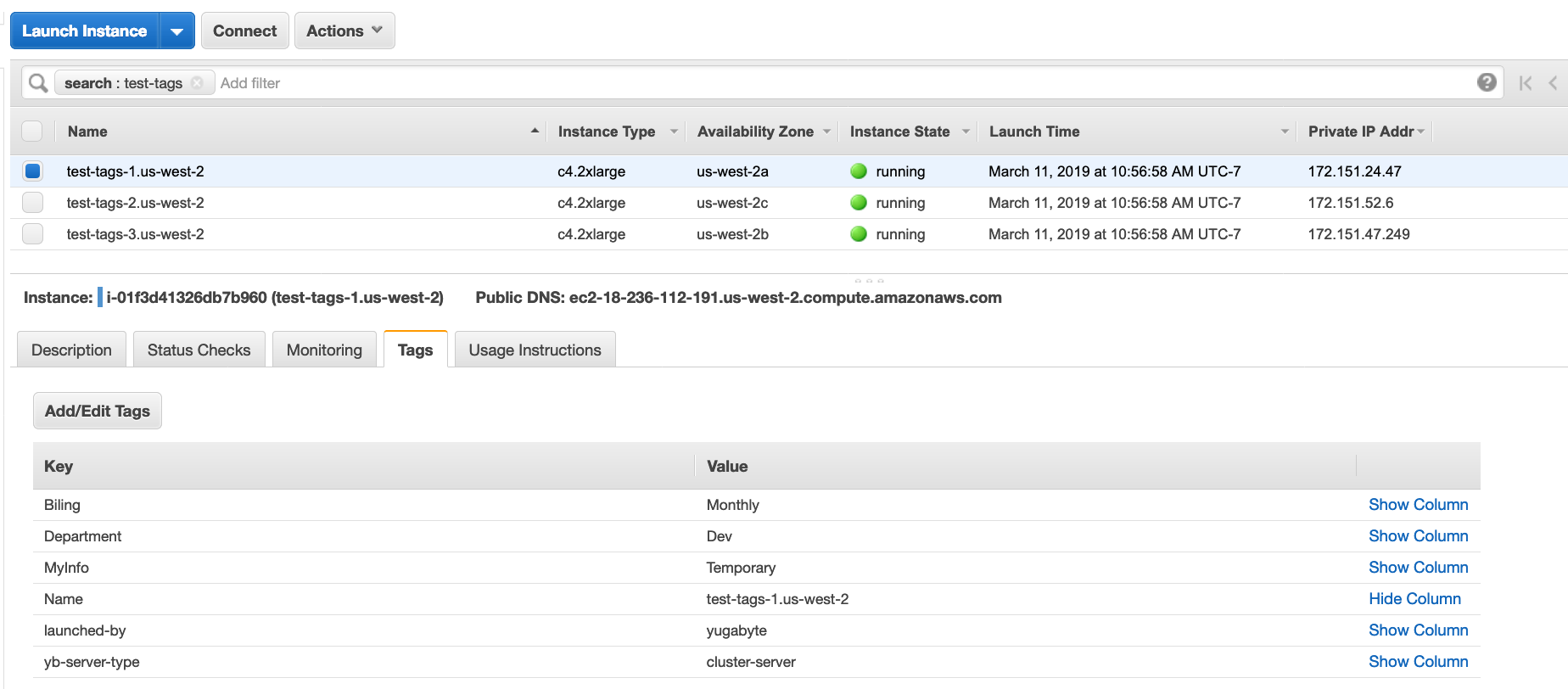Go to first page of results
1568x689 pixels.
click(x=1526, y=83)
